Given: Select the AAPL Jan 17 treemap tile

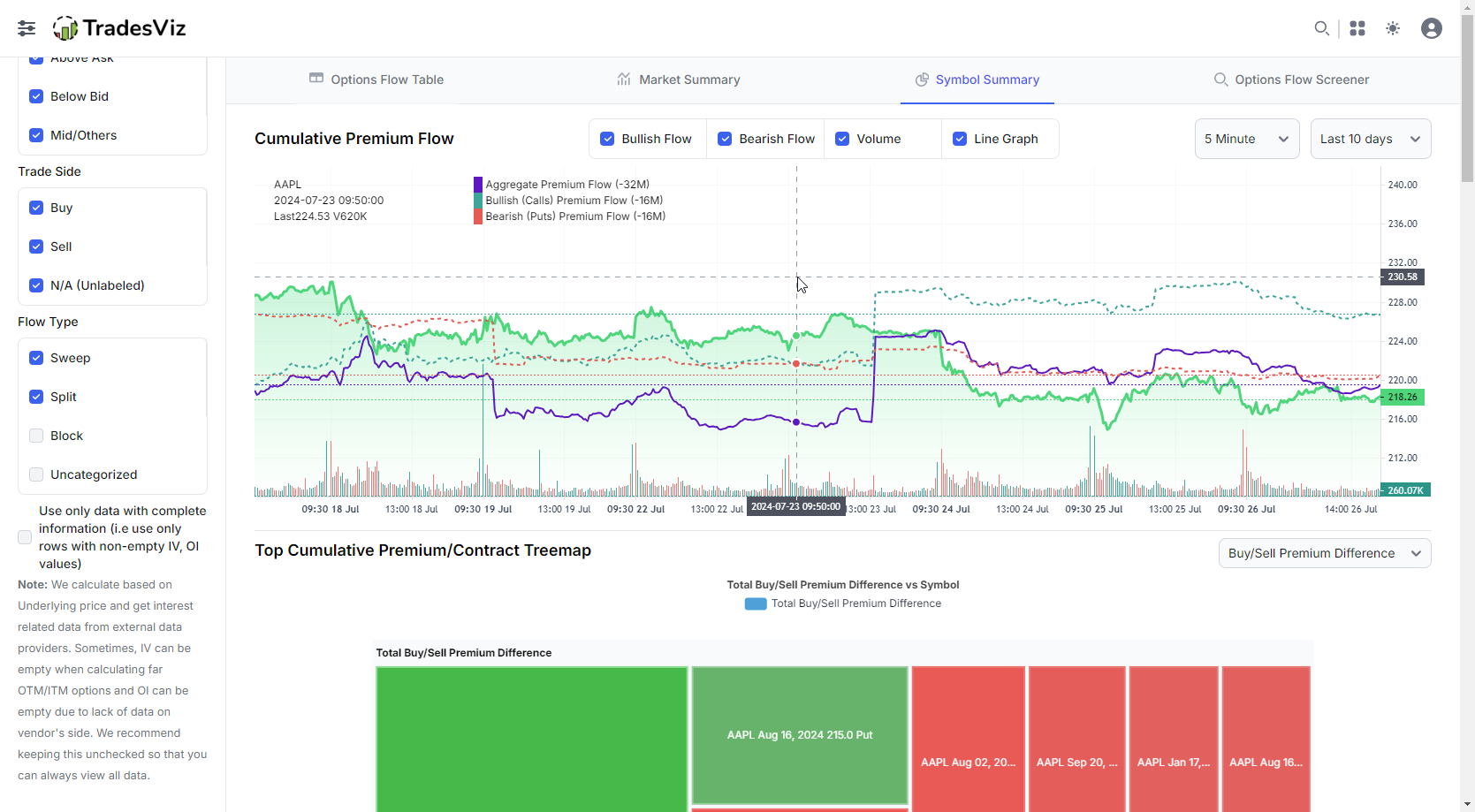Looking at the screenshot, I should tap(1174, 740).
